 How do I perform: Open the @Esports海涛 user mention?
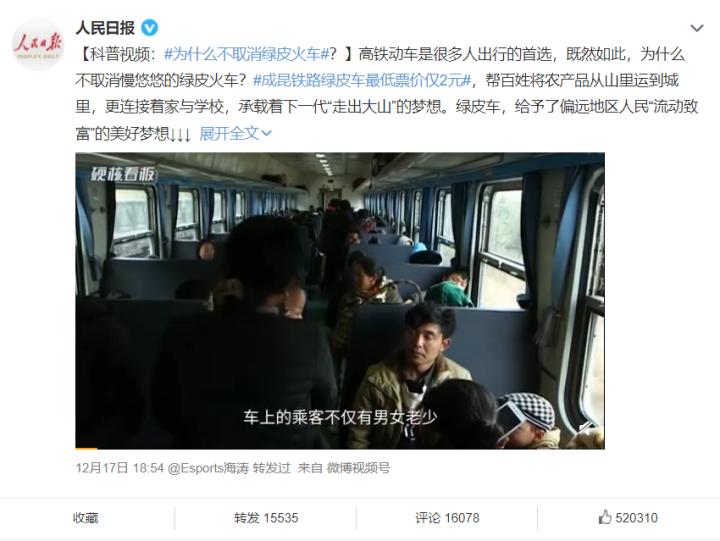tap(208, 468)
